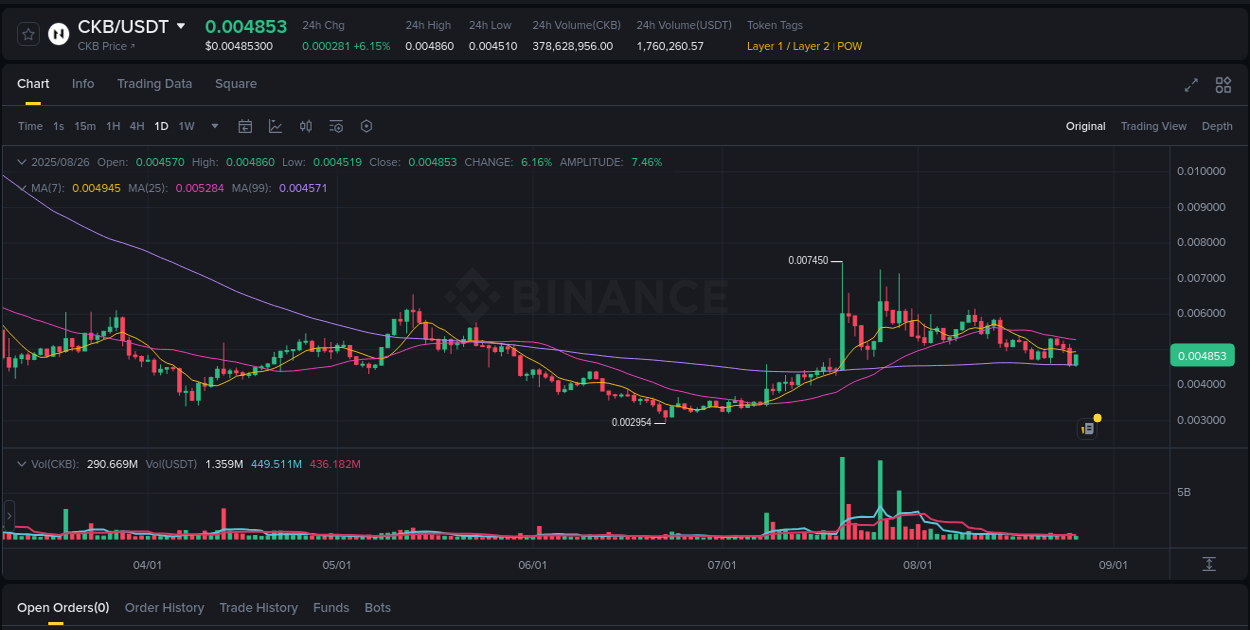
Task: Switch to the Trading Data tab
Action: click(x=154, y=84)
